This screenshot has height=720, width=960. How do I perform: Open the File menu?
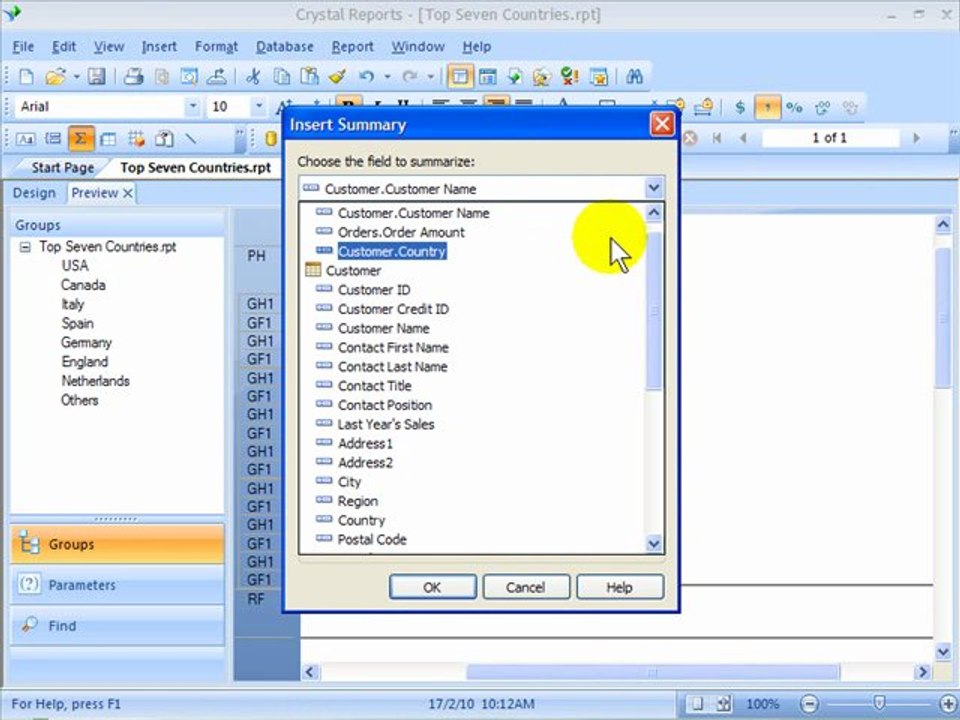pos(23,47)
